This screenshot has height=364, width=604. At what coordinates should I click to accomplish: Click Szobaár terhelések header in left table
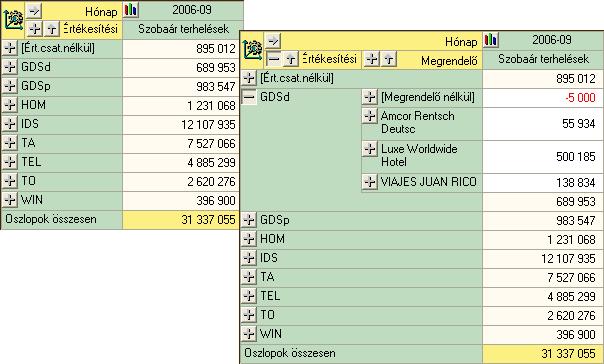click(x=183, y=29)
